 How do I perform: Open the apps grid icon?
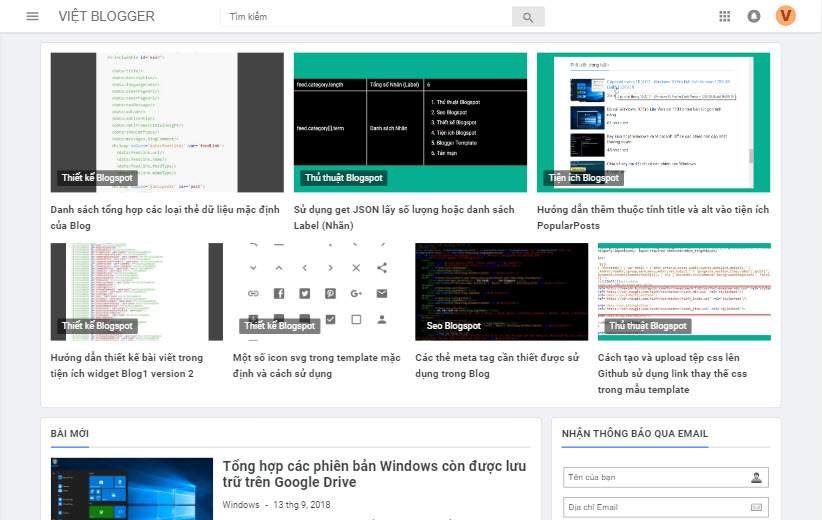tap(724, 16)
